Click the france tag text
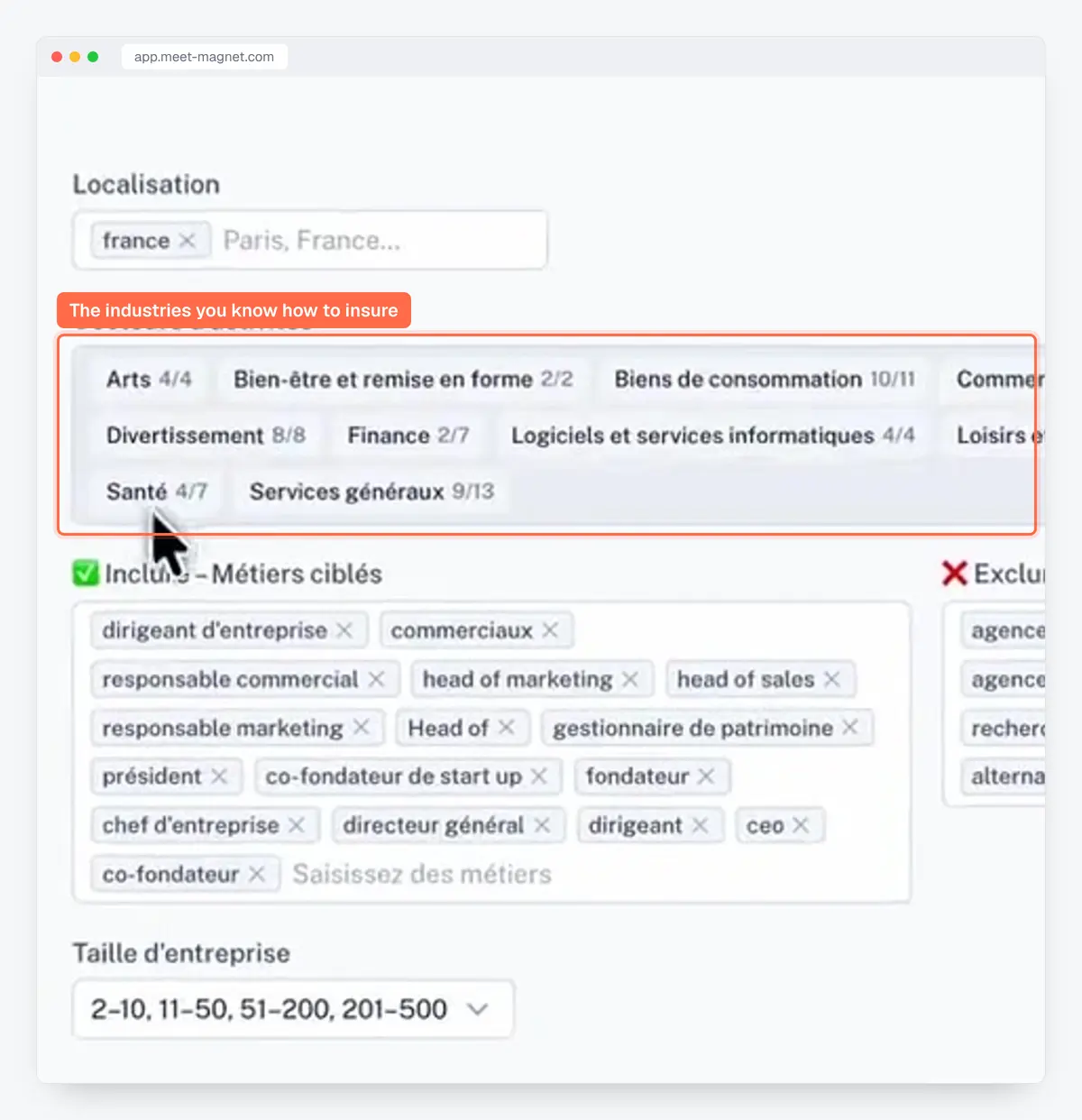Image resolution: width=1082 pixels, height=1120 pixels. tap(136, 241)
